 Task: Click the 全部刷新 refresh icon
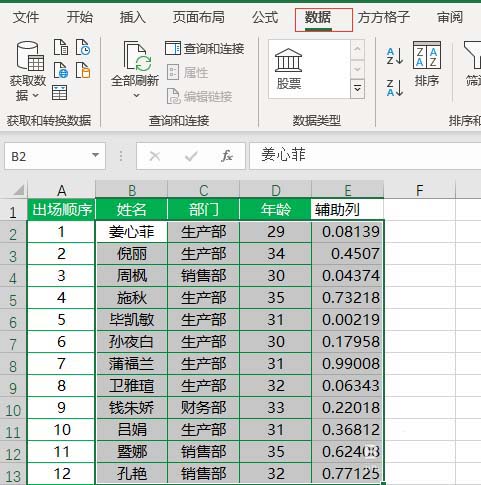[x=135, y=56]
